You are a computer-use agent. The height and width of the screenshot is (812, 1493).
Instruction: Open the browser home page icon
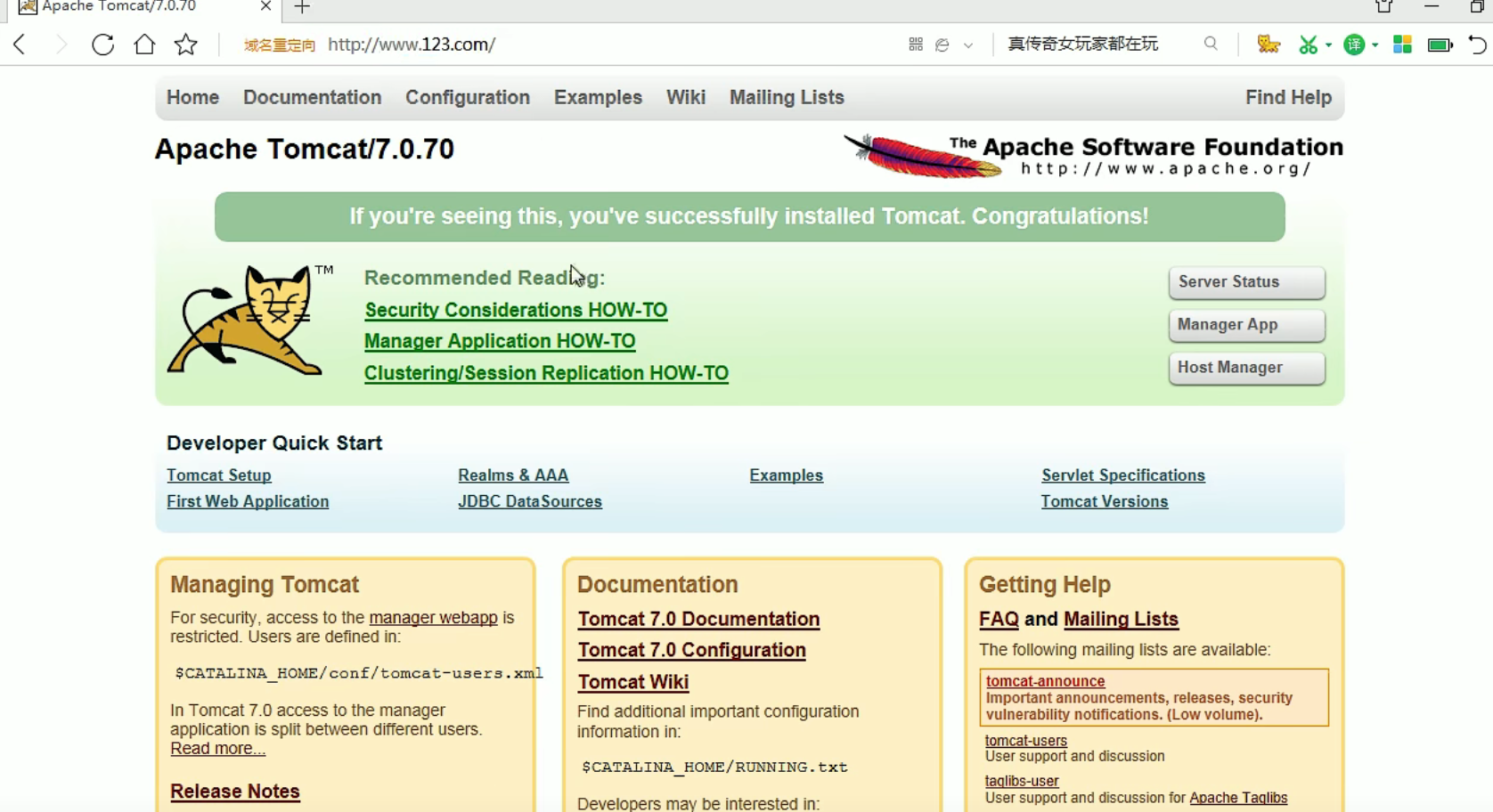tap(144, 45)
